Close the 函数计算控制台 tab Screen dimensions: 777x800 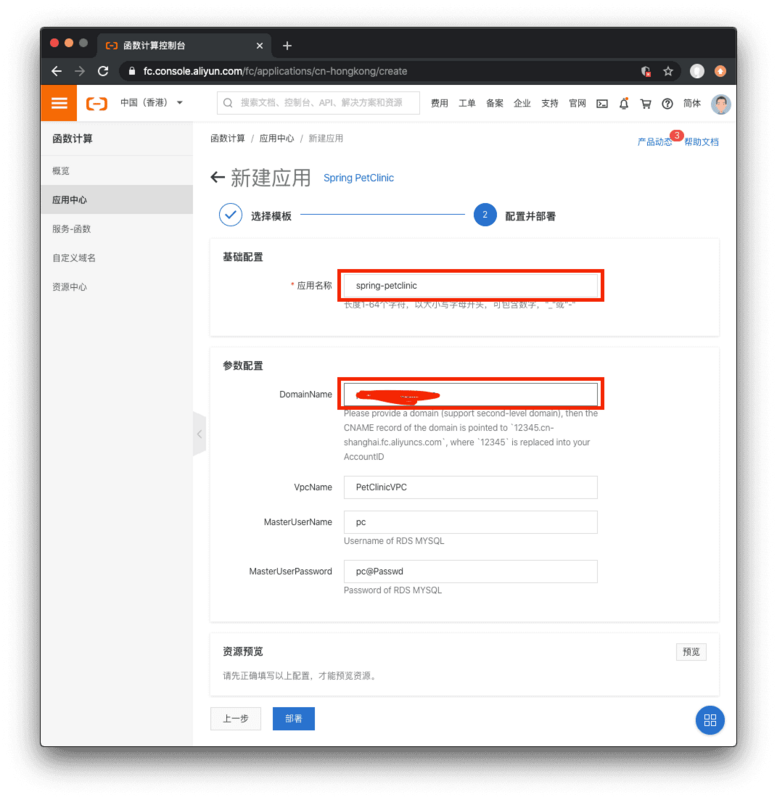[260, 46]
